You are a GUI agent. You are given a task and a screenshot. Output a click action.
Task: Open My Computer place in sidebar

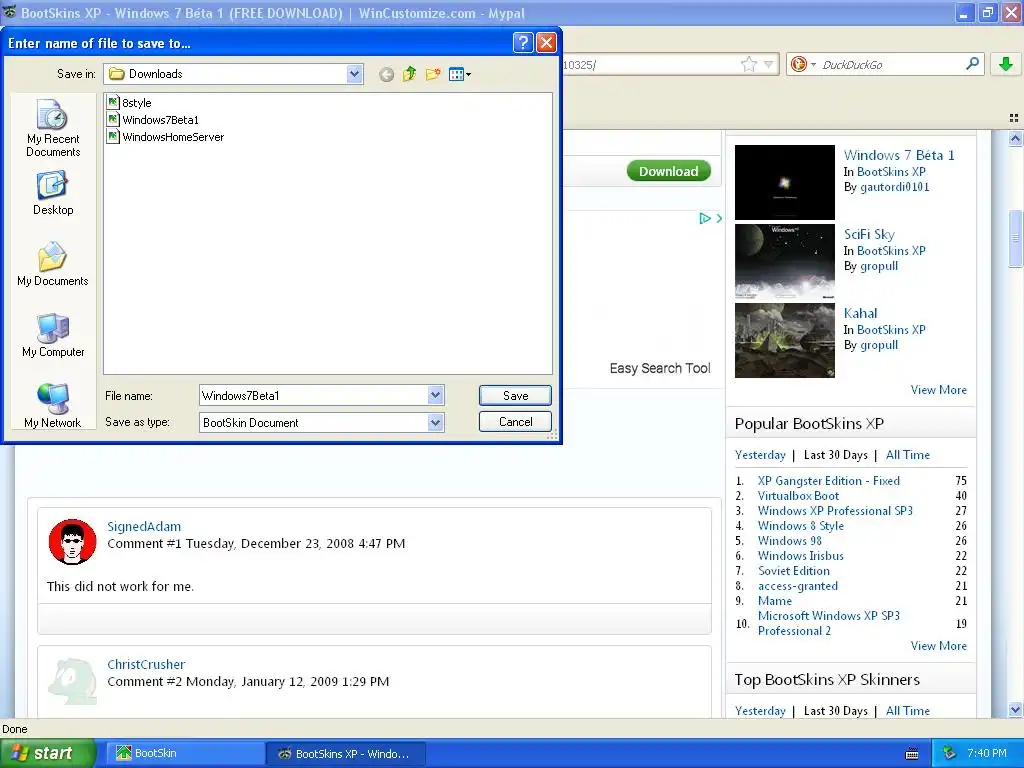click(53, 335)
